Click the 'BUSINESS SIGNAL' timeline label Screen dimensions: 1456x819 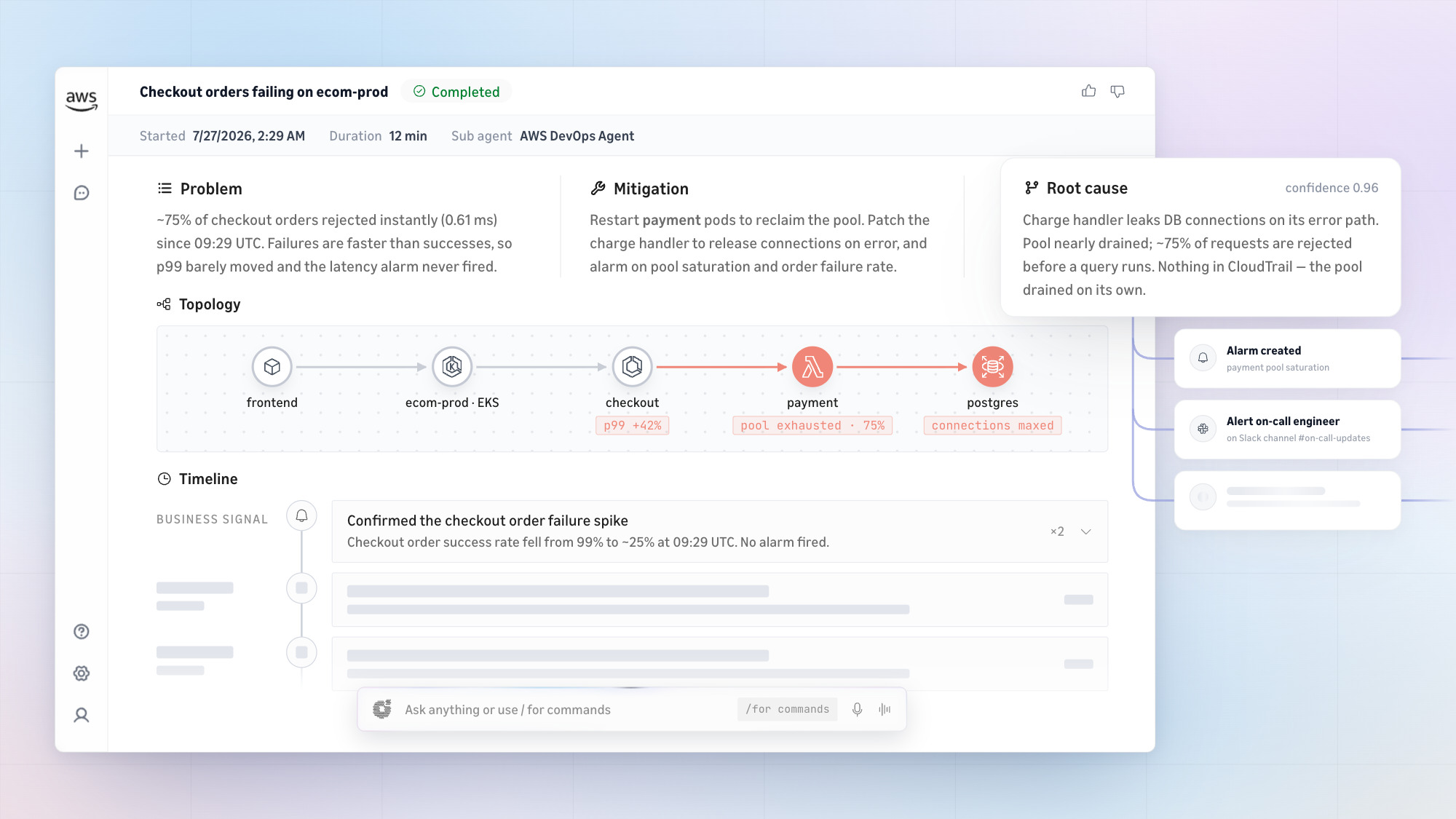point(212,519)
